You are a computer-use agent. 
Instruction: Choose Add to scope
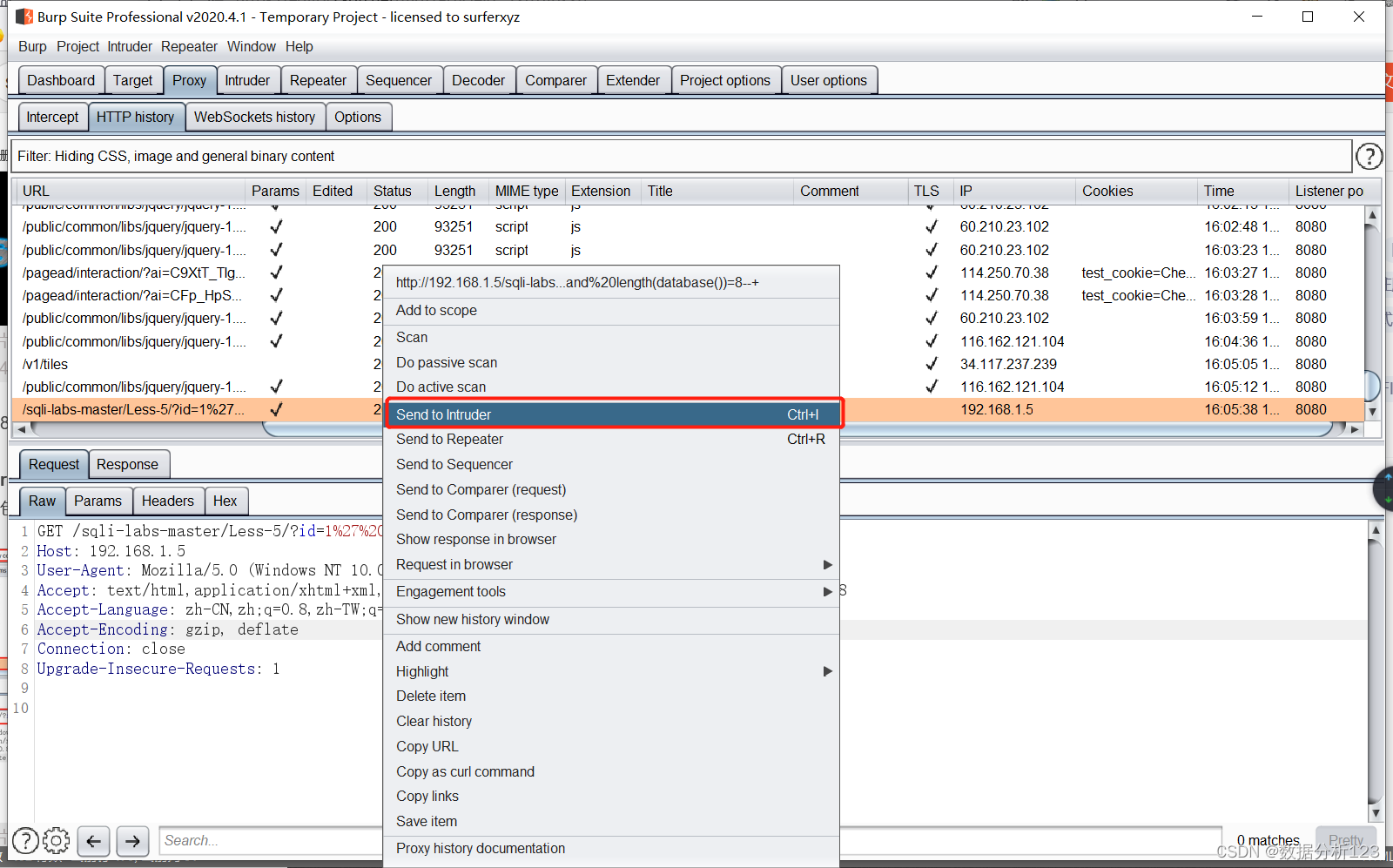click(611, 311)
